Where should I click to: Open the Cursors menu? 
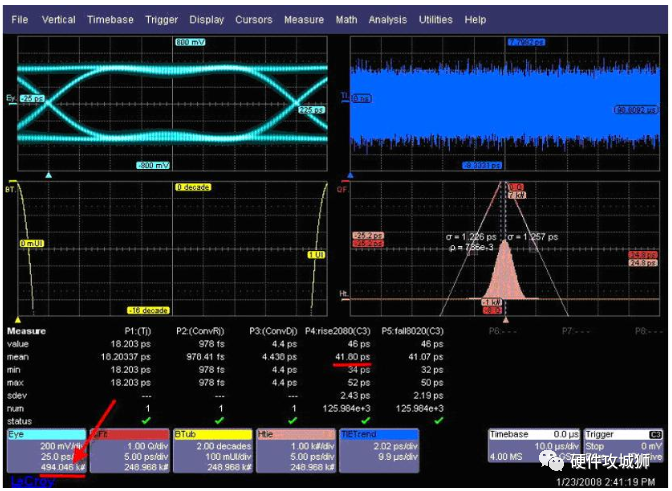[x=254, y=20]
